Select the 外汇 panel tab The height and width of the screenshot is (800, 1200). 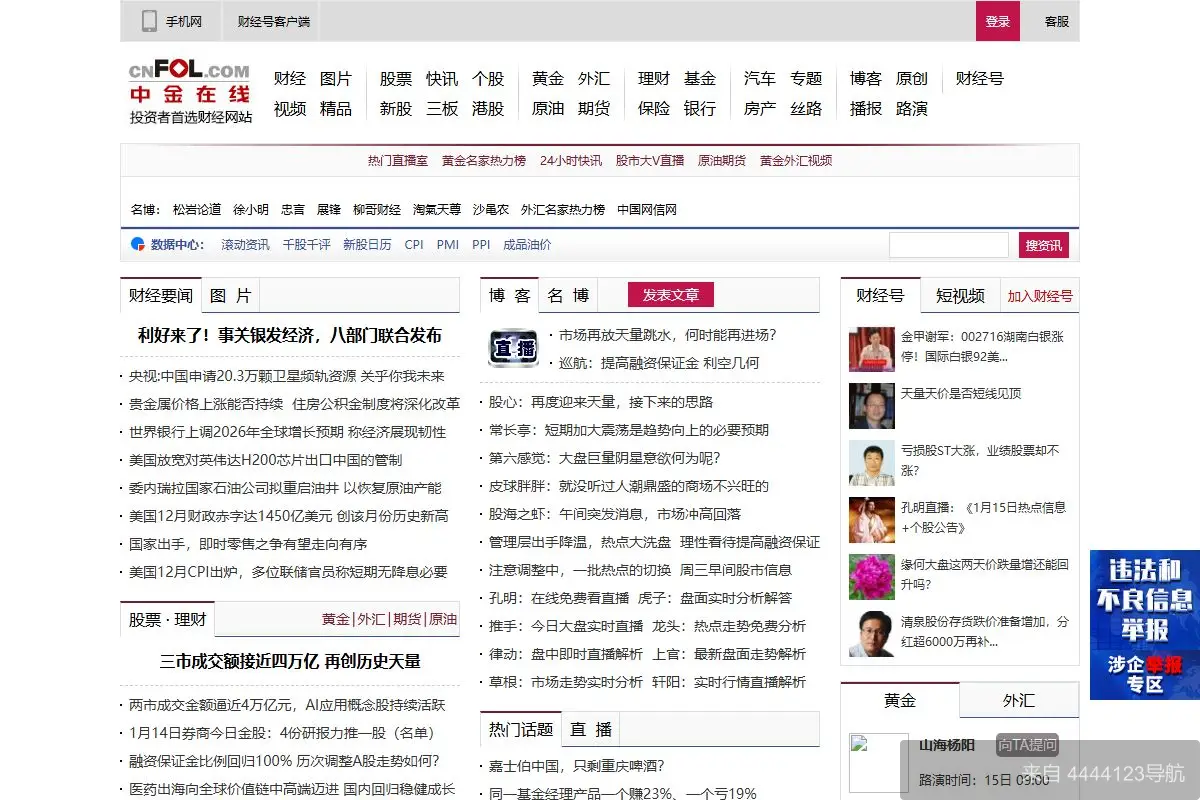pos(1019,700)
